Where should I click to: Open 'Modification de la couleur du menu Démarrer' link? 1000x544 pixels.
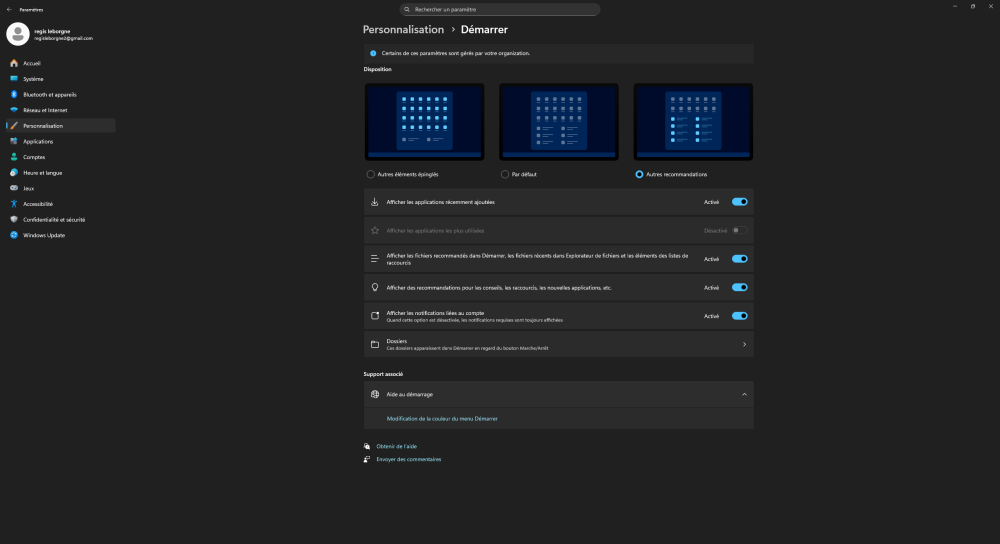(442, 418)
